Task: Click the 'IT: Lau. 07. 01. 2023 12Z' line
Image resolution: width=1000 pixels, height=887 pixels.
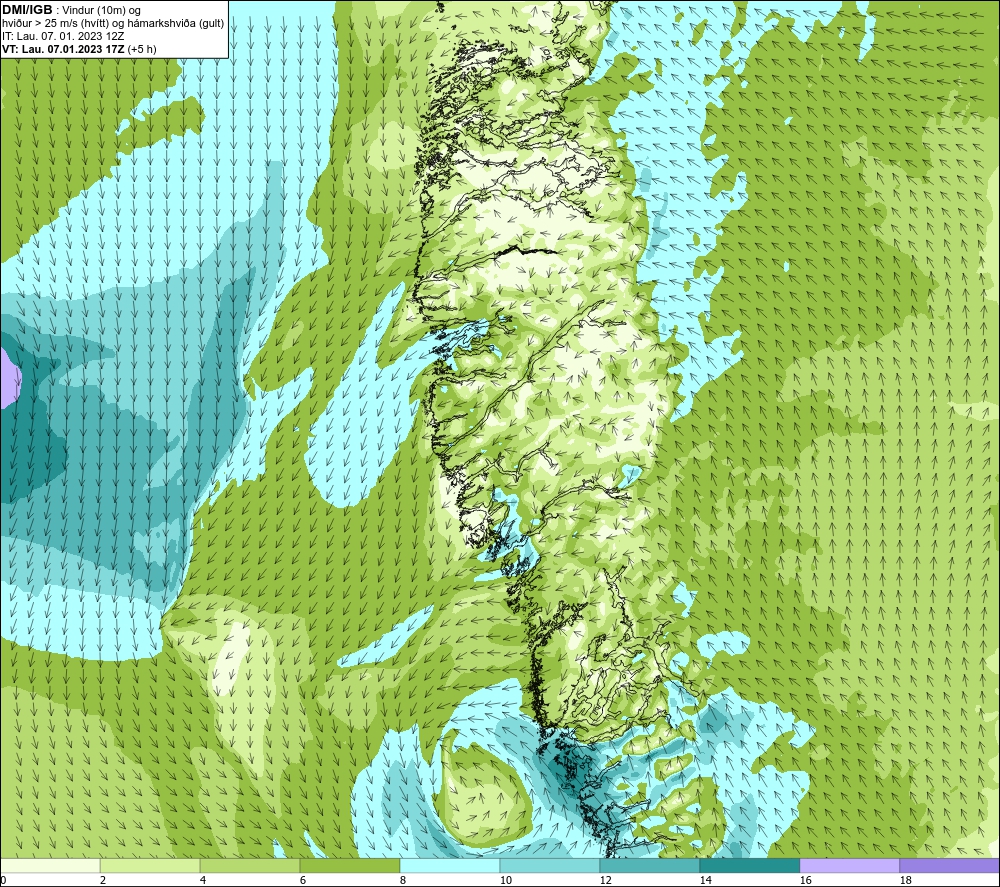Action: tap(63, 36)
